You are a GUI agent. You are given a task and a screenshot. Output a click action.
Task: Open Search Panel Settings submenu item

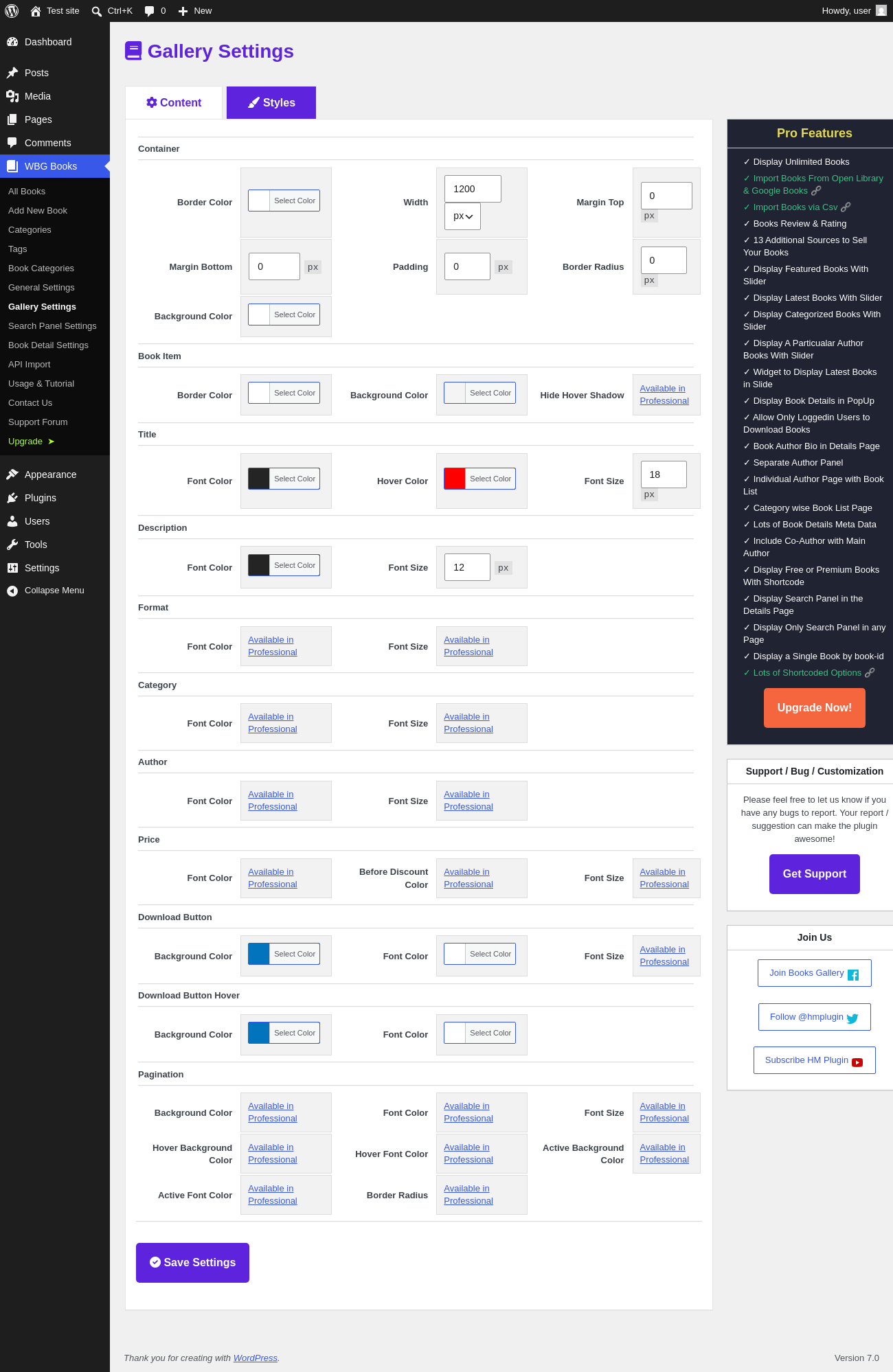pos(52,326)
